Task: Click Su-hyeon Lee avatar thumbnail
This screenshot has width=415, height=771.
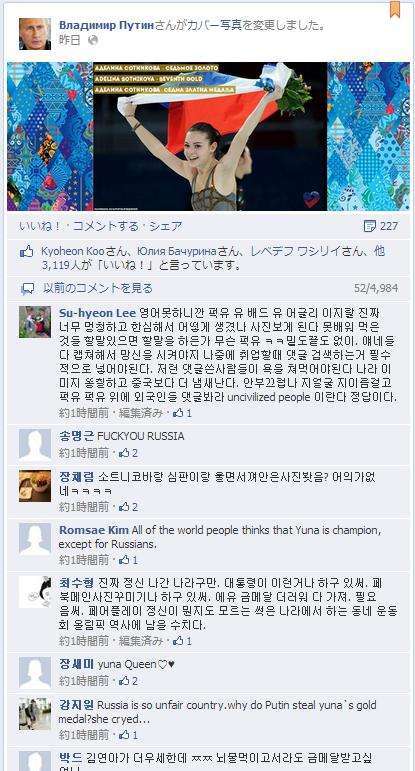Action: [35, 322]
